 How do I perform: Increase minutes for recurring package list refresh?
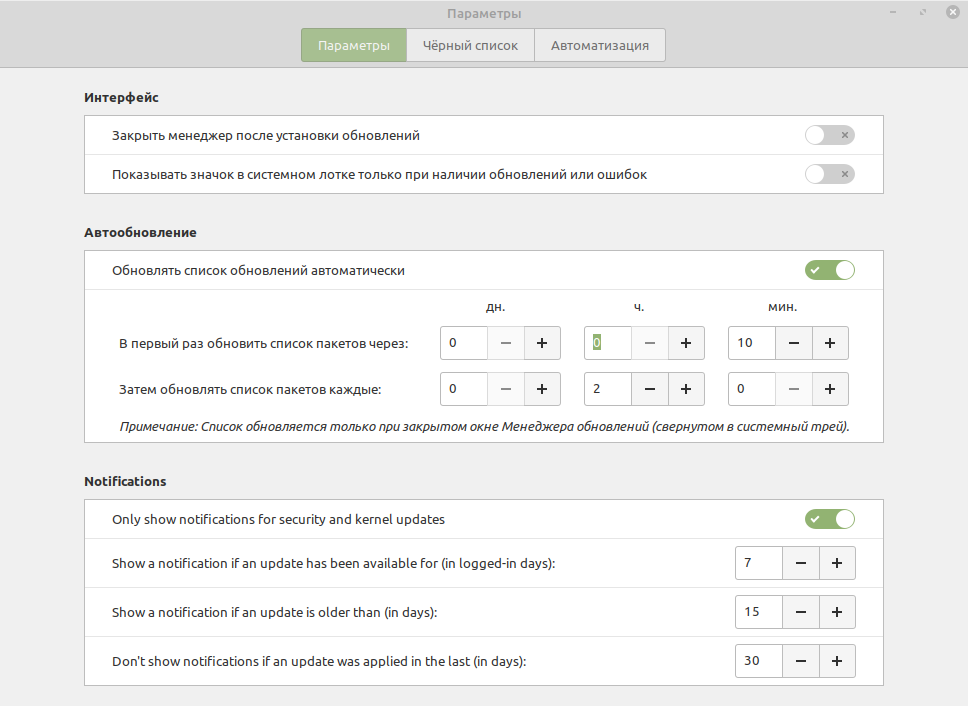pyautogui.click(x=830, y=388)
